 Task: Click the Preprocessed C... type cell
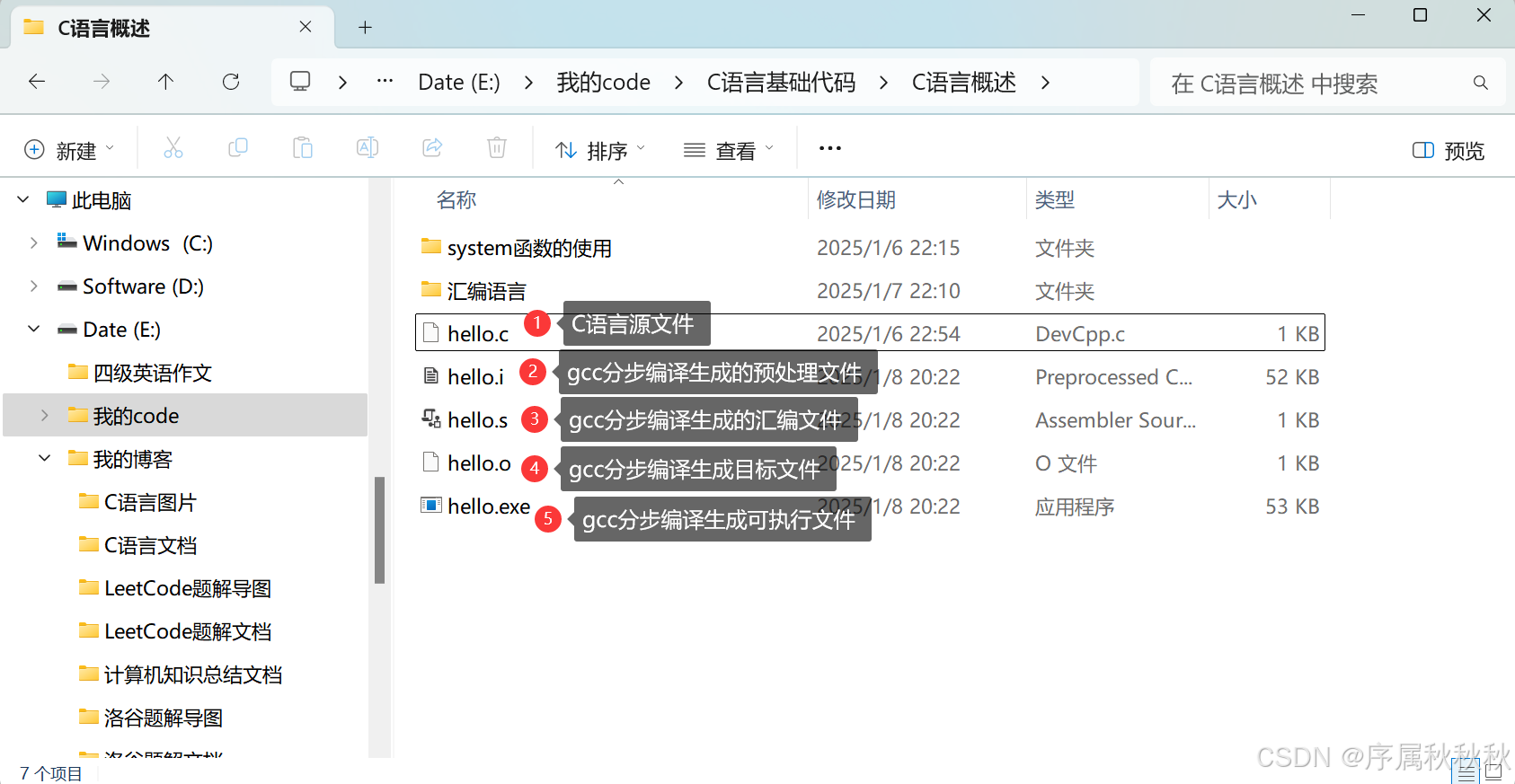pos(1114,377)
